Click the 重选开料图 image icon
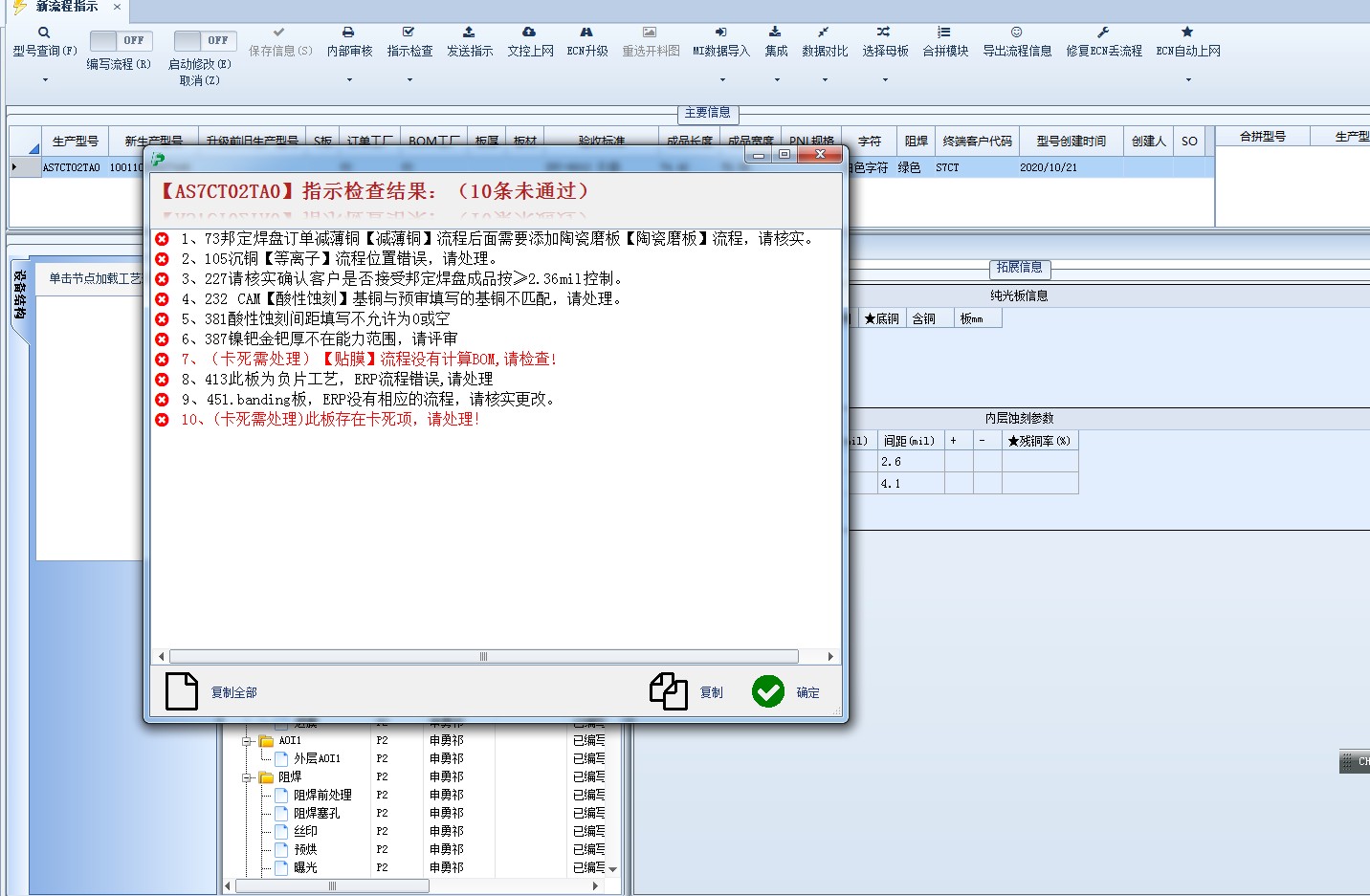 650,32
